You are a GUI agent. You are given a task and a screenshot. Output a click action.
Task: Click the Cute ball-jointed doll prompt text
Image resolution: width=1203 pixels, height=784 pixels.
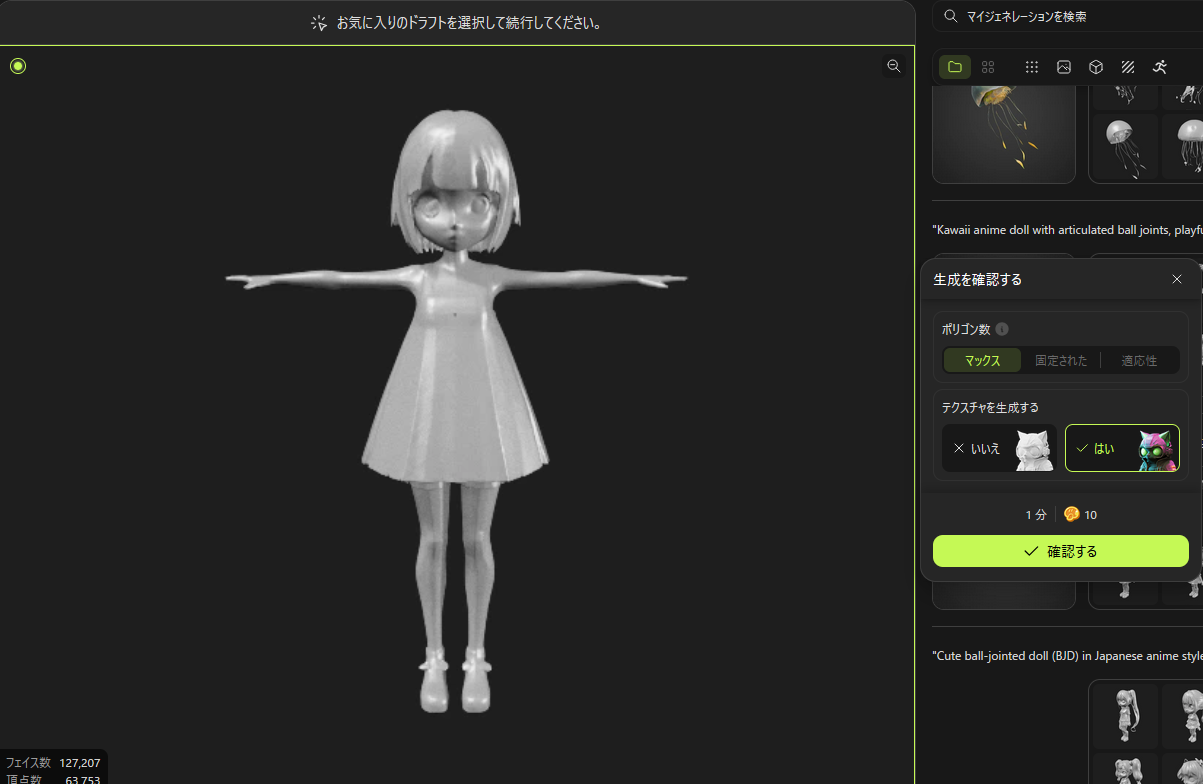coord(1067,656)
